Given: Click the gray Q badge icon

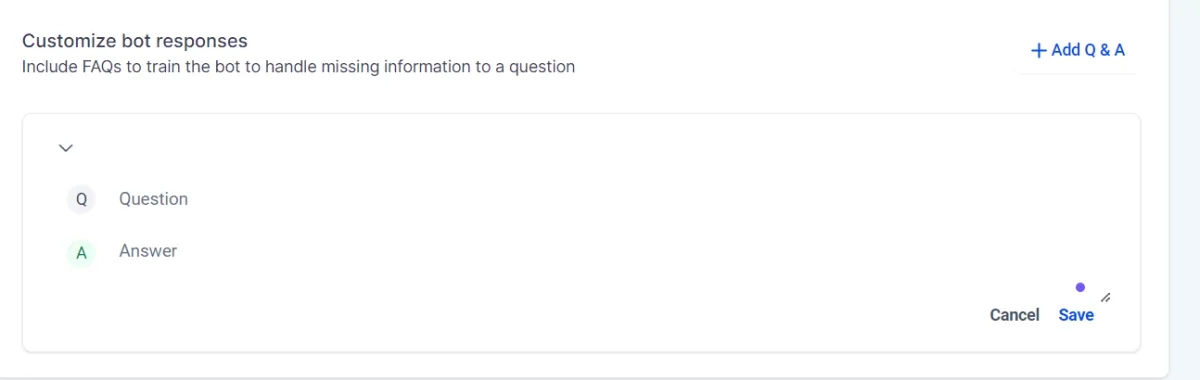Looking at the screenshot, I should tap(82, 200).
